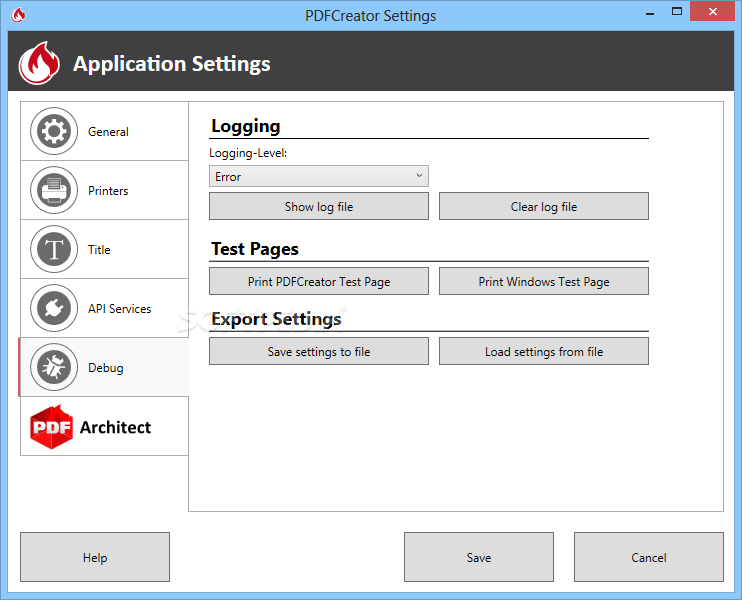This screenshot has width=742, height=600.
Task: Go to the API Services tab label
Action: point(120,309)
